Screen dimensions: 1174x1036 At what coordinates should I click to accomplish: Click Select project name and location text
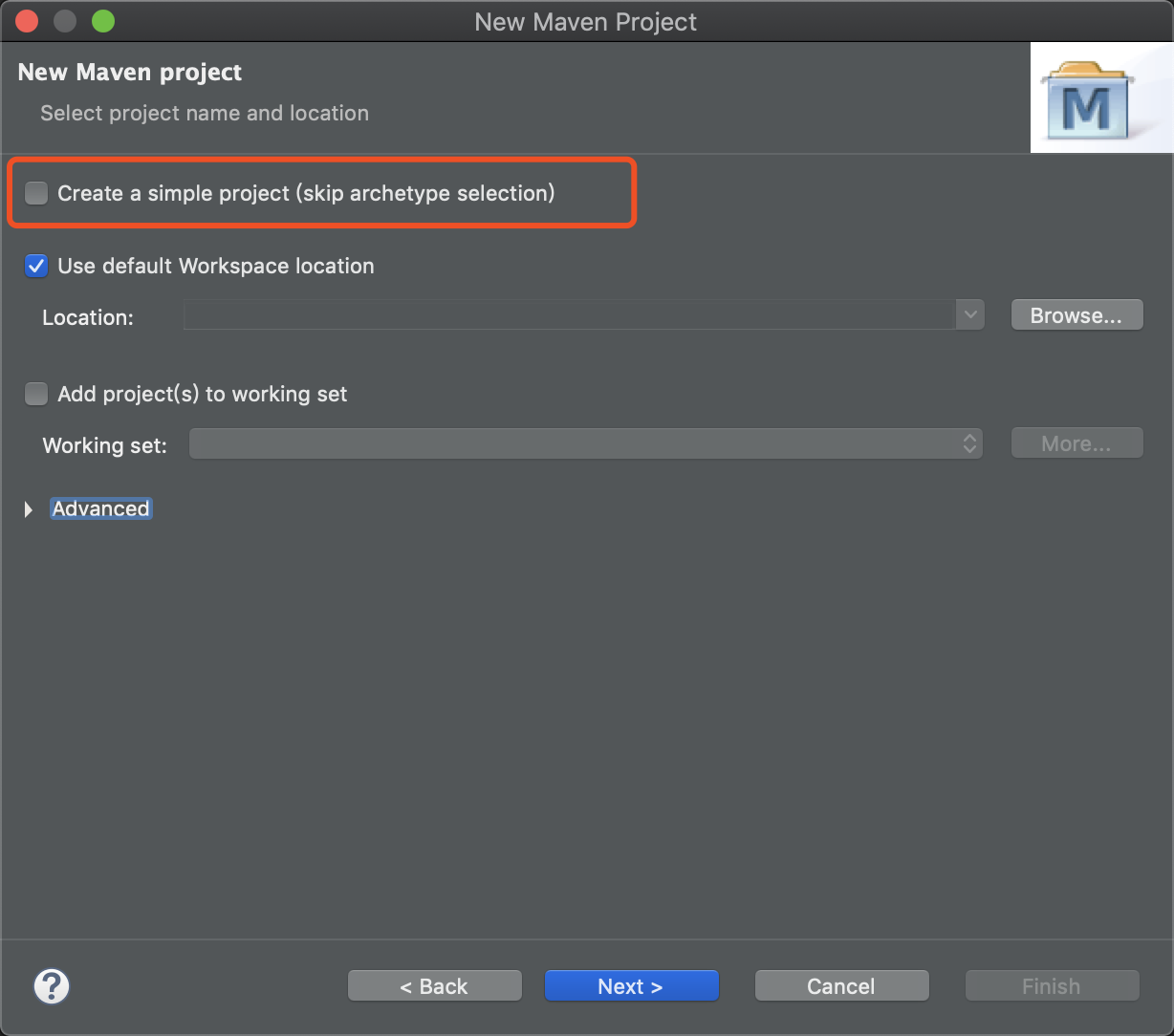pyautogui.click(x=205, y=113)
